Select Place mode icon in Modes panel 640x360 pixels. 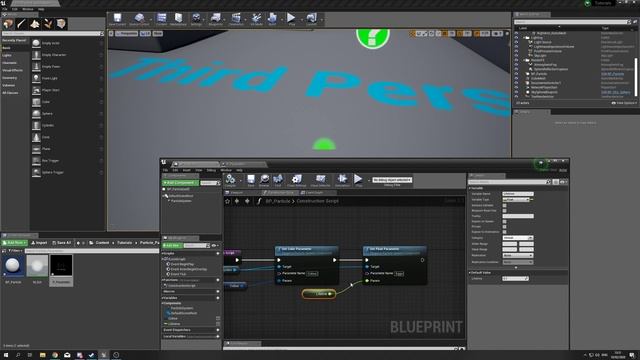tap(8, 24)
